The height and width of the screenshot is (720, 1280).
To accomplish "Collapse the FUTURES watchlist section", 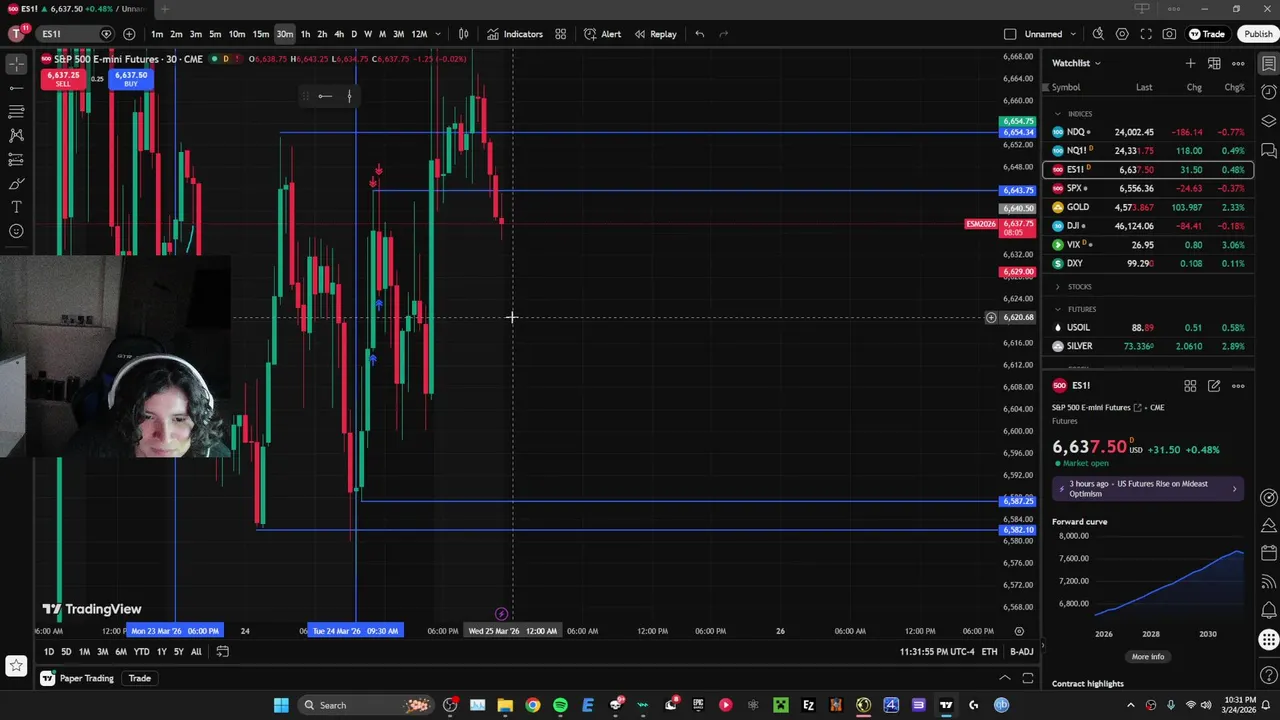I will pyautogui.click(x=1058, y=309).
